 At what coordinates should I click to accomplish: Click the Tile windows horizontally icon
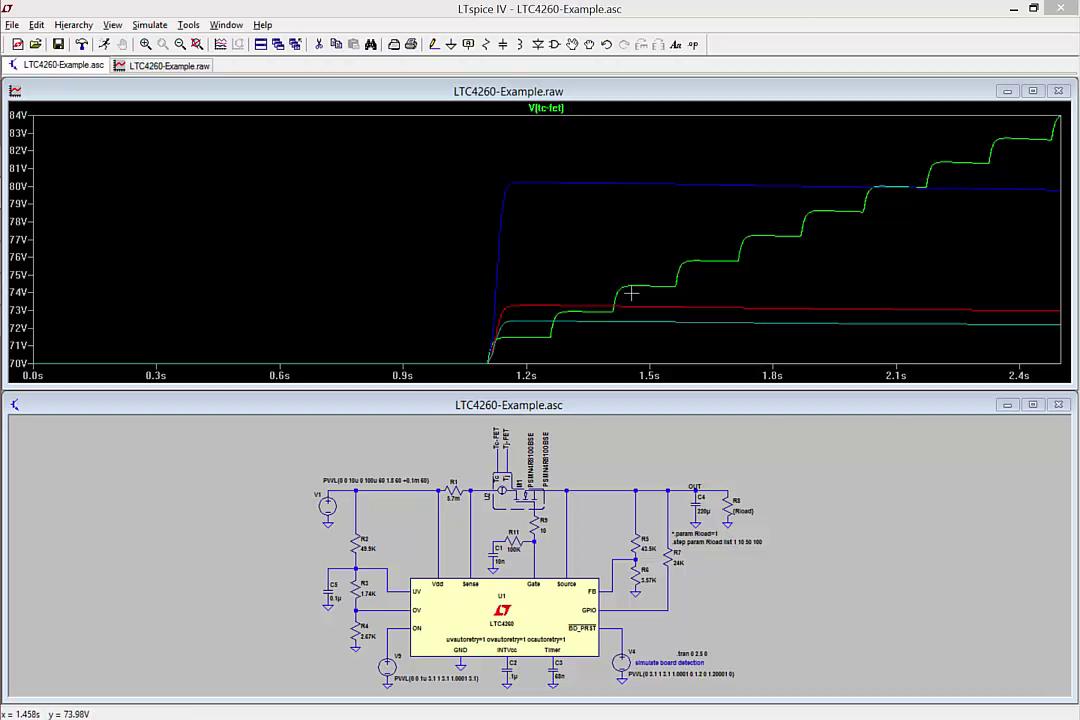(x=261, y=44)
